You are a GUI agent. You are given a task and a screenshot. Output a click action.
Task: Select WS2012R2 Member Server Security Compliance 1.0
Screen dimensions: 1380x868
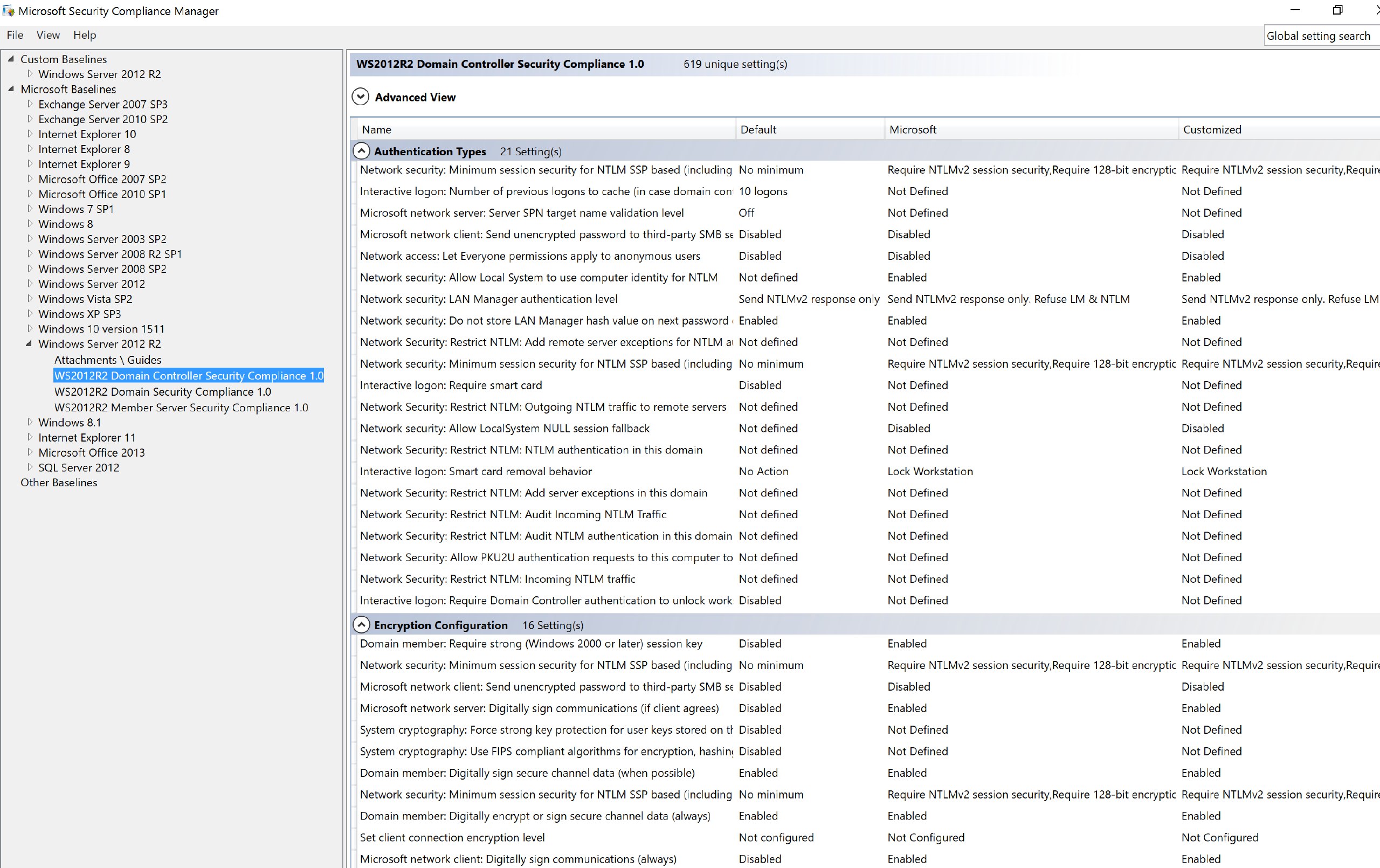point(181,408)
